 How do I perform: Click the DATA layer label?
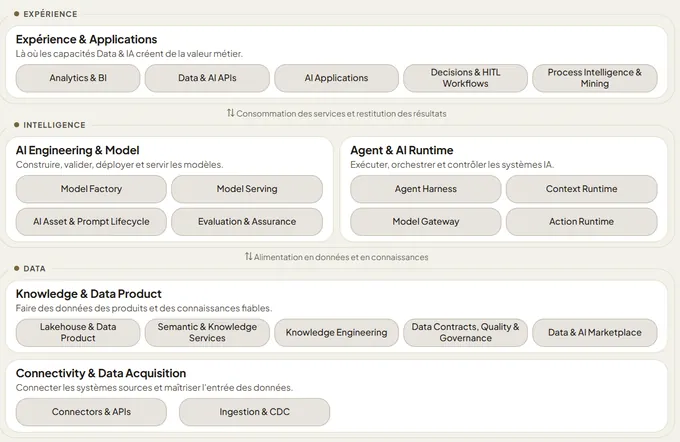34,269
